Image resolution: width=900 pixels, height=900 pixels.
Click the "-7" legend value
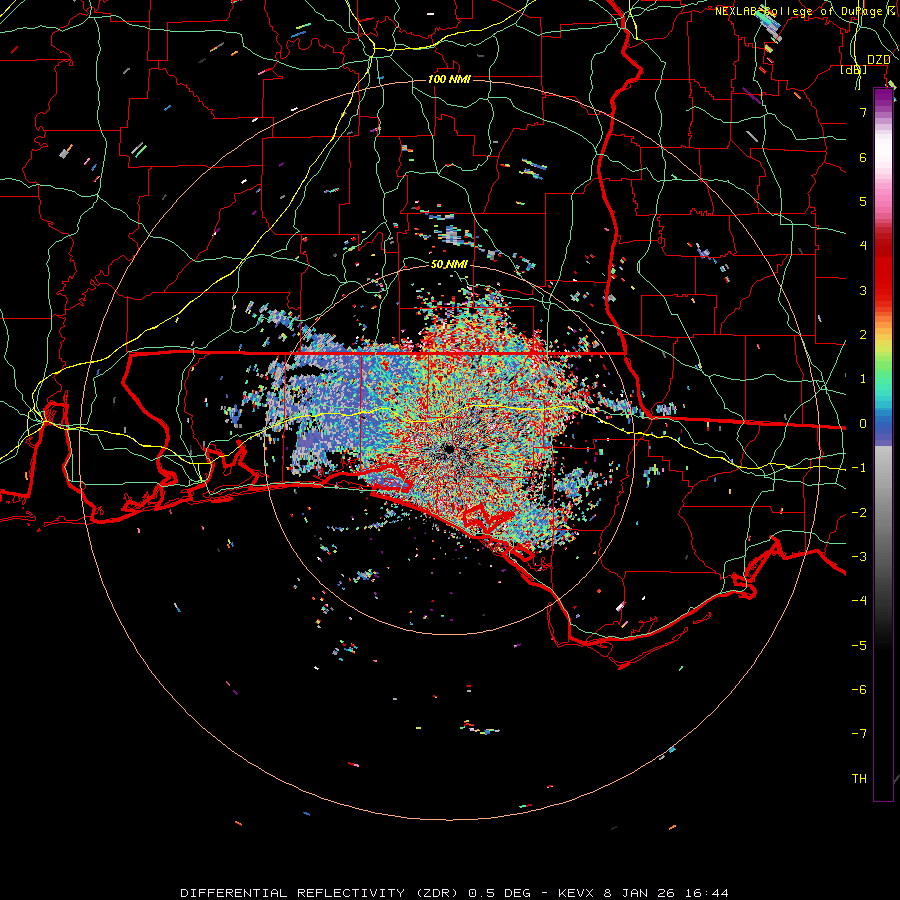859,734
